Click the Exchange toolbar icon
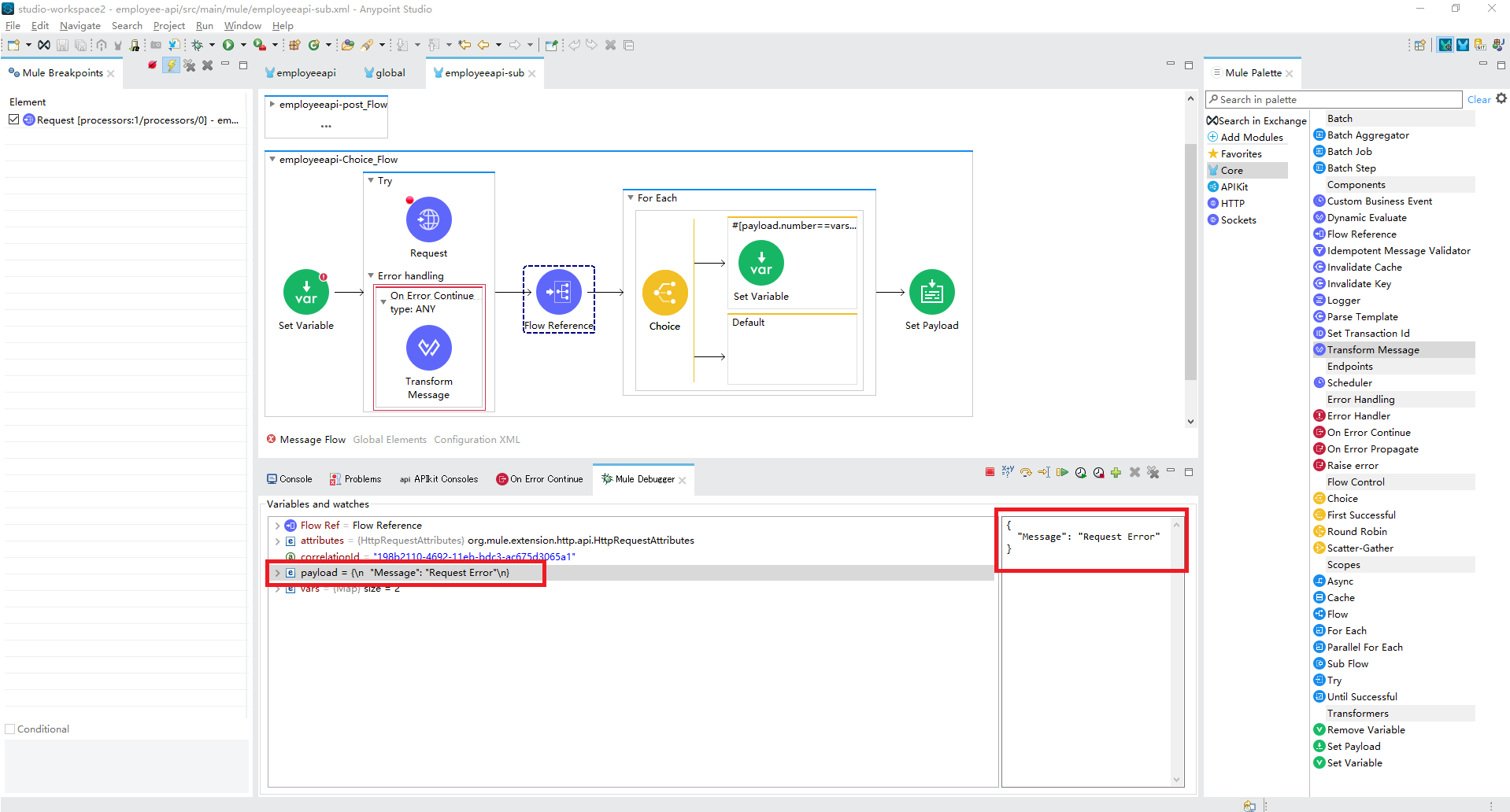This screenshot has height=812, width=1510. [44, 45]
